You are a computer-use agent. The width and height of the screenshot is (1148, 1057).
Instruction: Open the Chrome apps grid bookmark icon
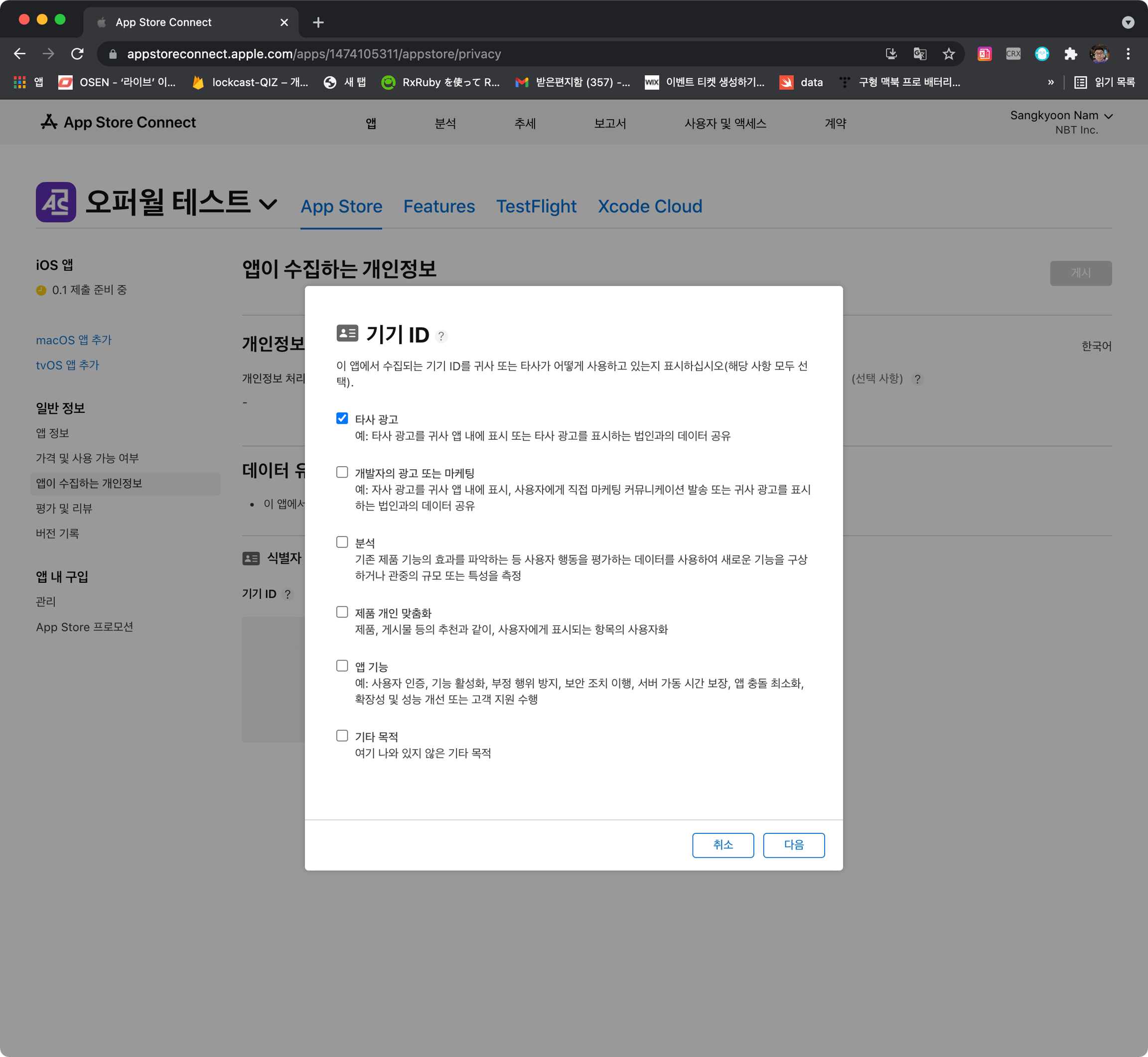pyautogui.click(x=20, y=82)
